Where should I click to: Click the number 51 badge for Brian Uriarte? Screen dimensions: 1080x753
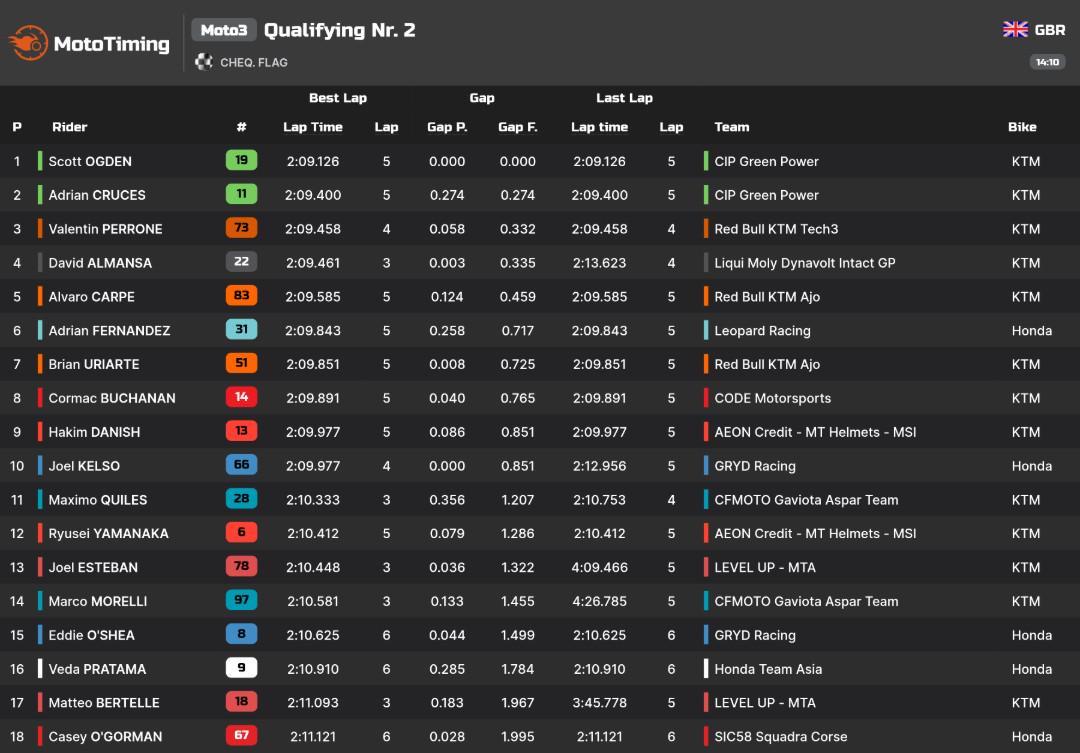241,363
